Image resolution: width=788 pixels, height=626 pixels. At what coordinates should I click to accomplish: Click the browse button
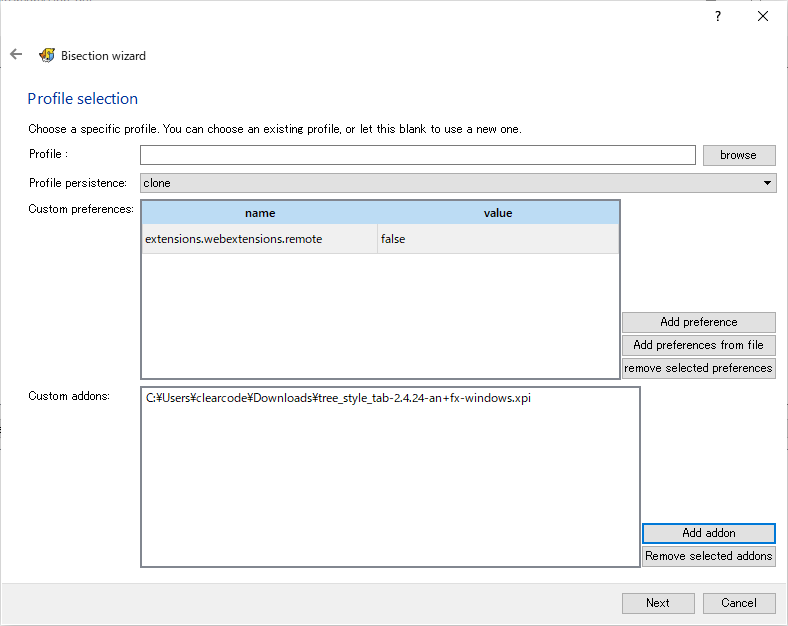[x=739, y=155]
